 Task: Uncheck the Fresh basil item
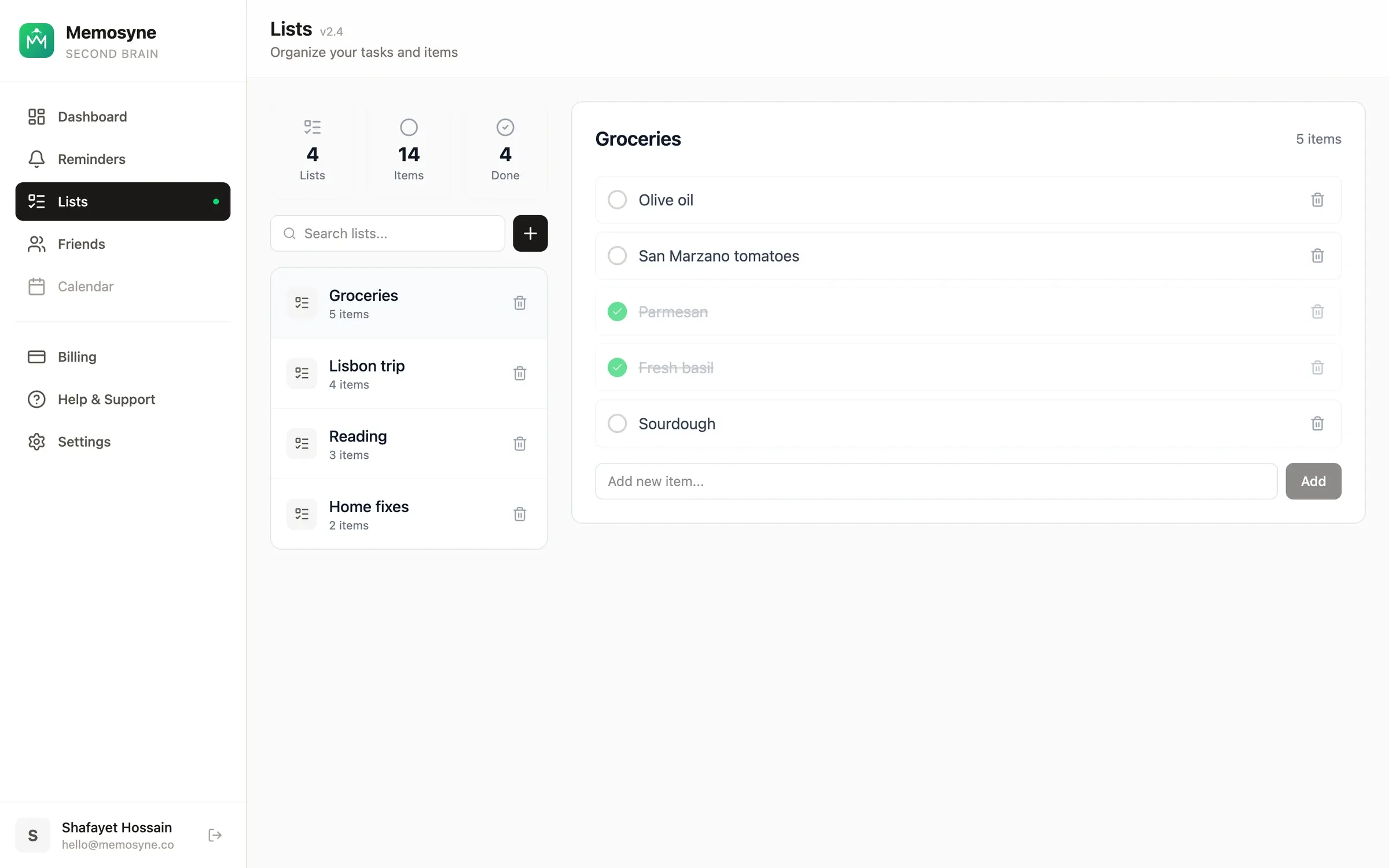617,367
